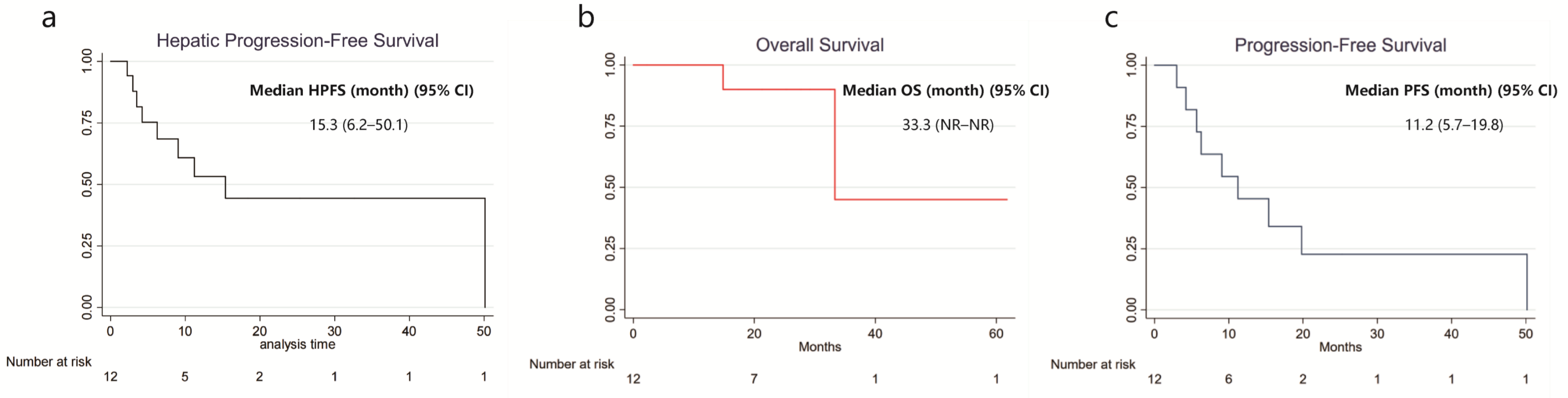Click the at-risk count 6 in panel c
Viewport: 1568px width, 398px height.
1228,379
